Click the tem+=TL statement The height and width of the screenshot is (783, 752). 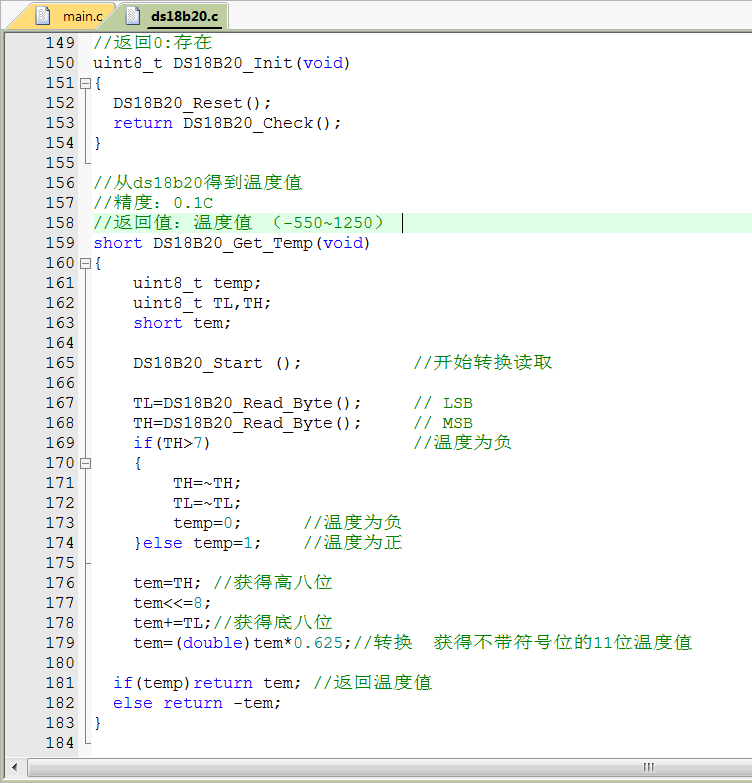172,623
